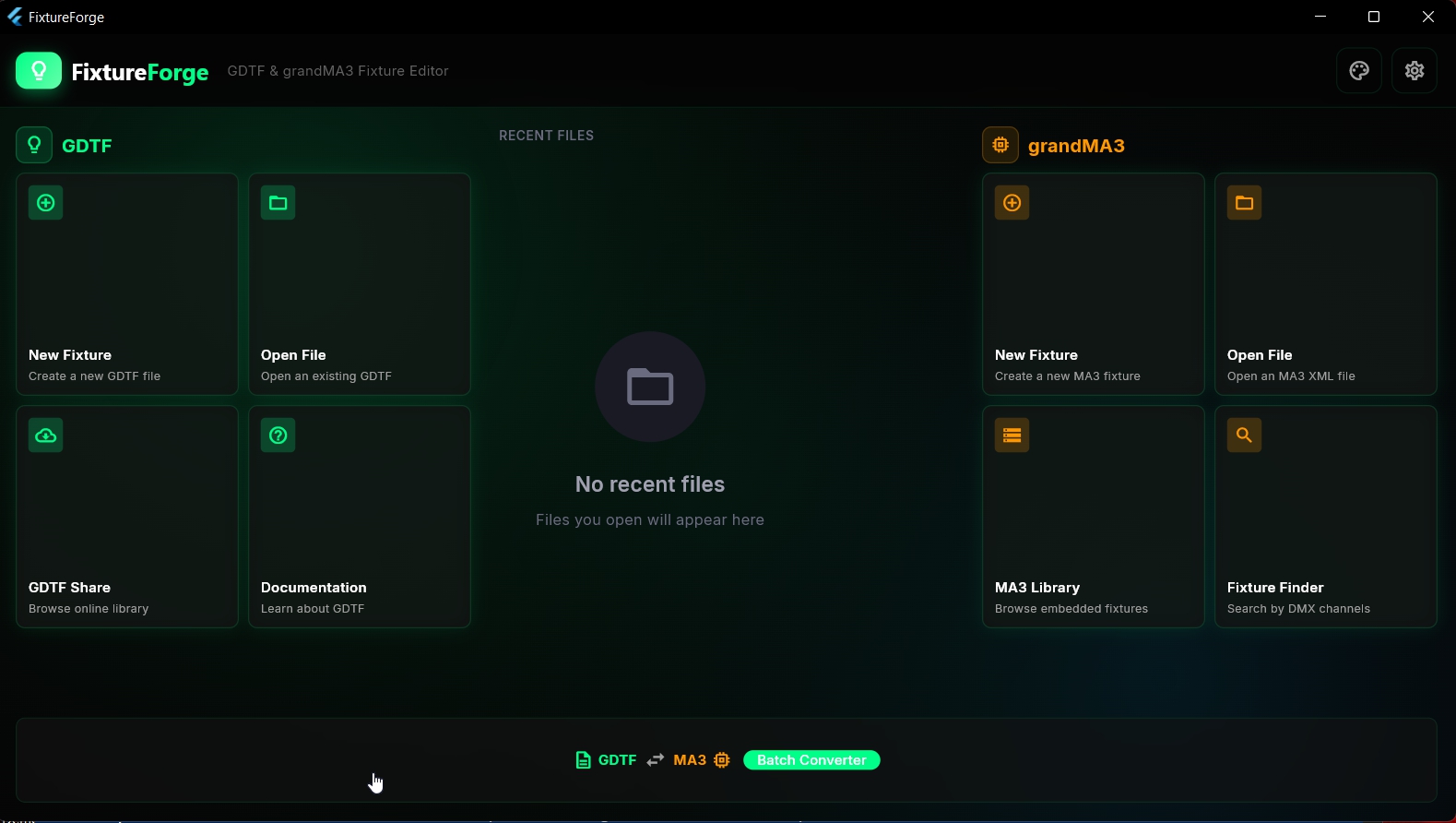Click the list icon on MA3 Library card

click(x=1012, y=435)
